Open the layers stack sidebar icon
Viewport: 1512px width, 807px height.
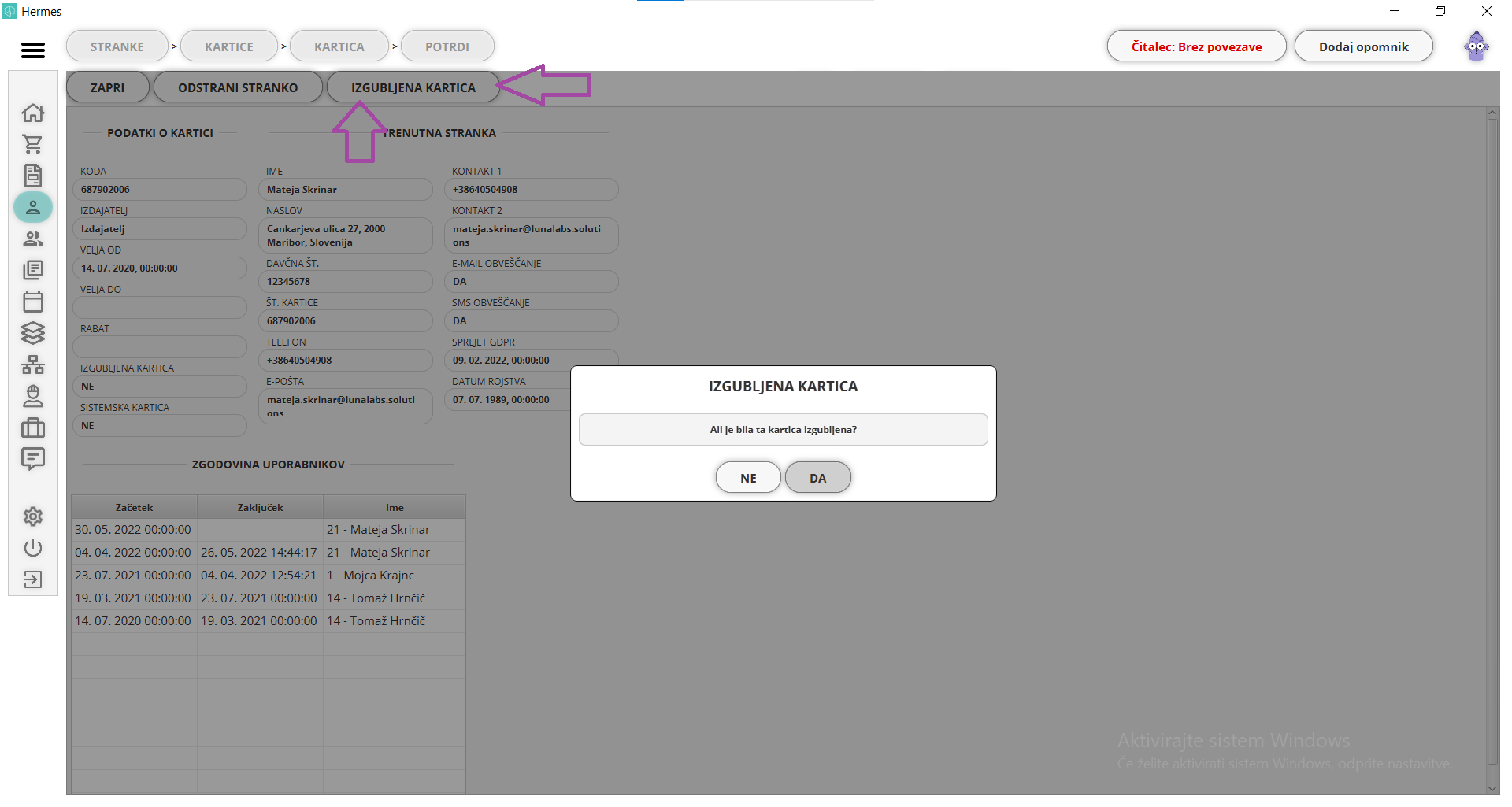click(x=33, y=333)
